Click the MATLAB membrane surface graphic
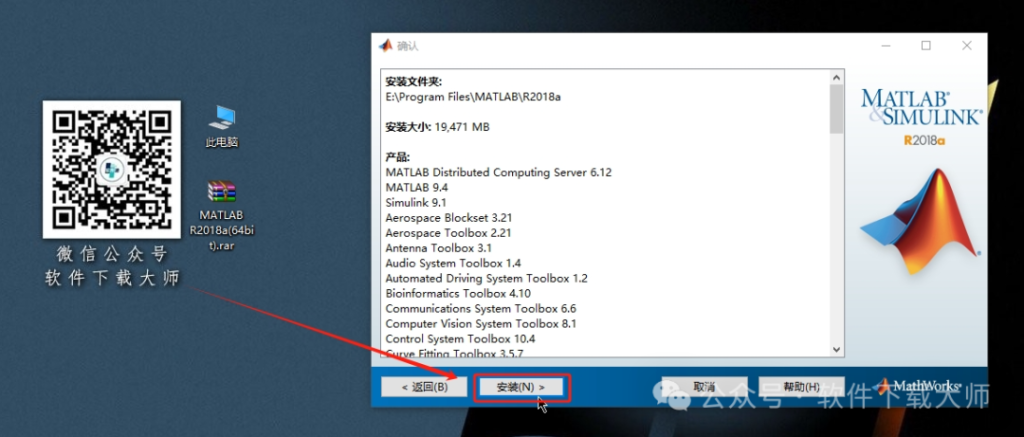The height and width of the screenshot is (437, 1024). 921,221
